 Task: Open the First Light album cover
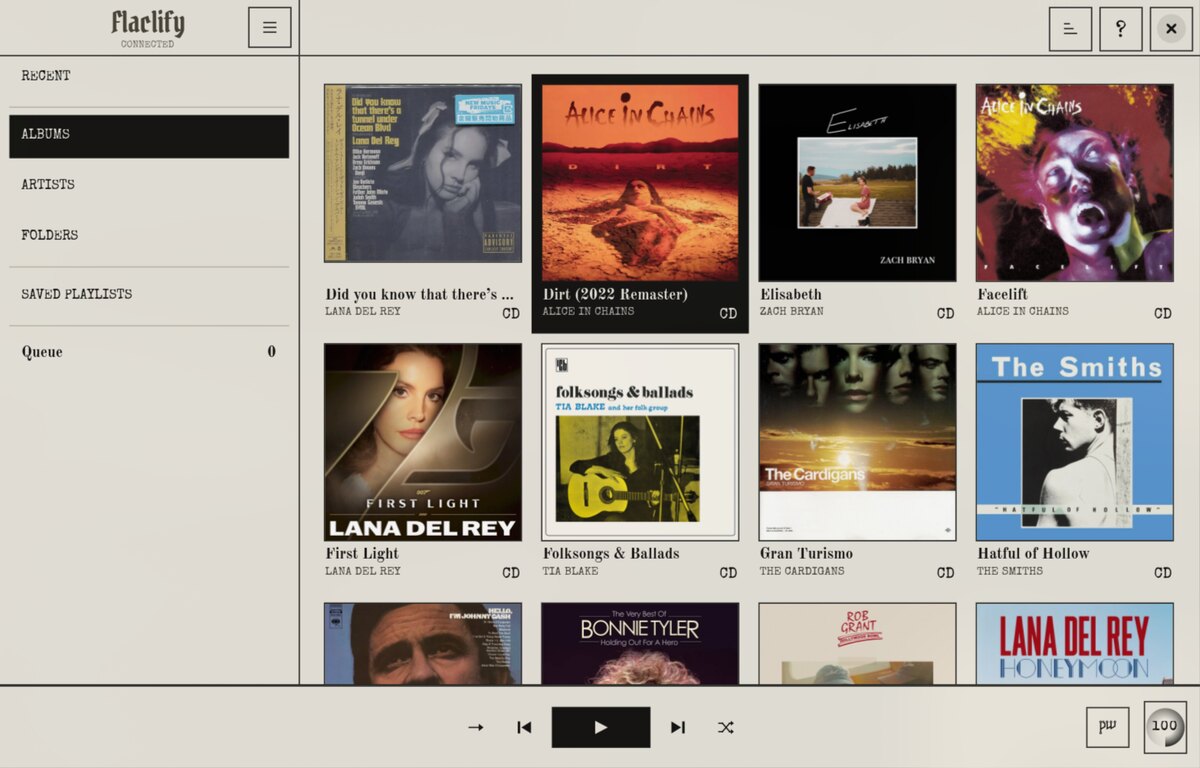[x=423, y=442]
